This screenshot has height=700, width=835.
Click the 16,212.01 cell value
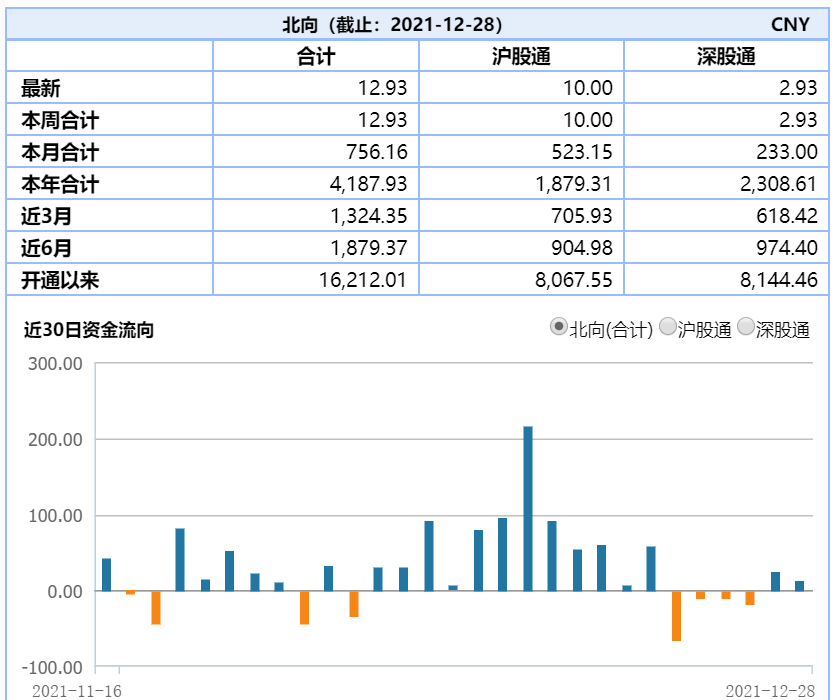(x=363, y=280)
